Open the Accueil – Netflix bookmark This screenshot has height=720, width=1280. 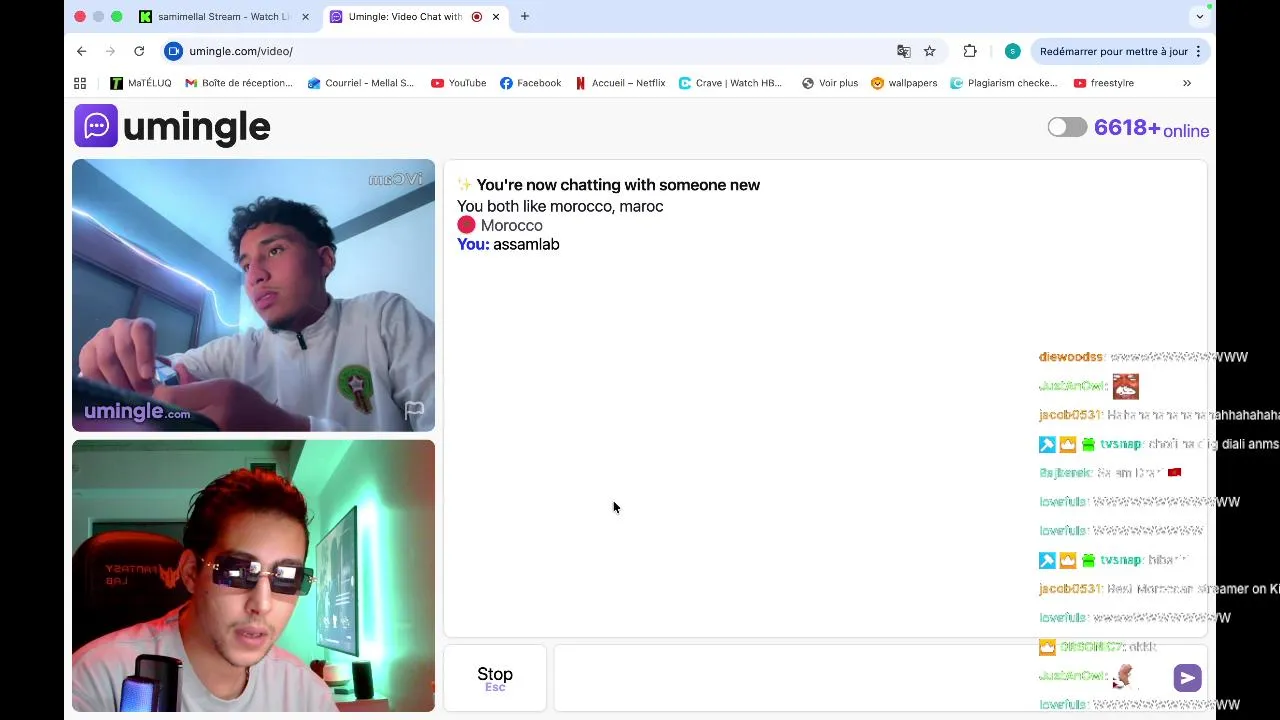(x=620, y=83)
